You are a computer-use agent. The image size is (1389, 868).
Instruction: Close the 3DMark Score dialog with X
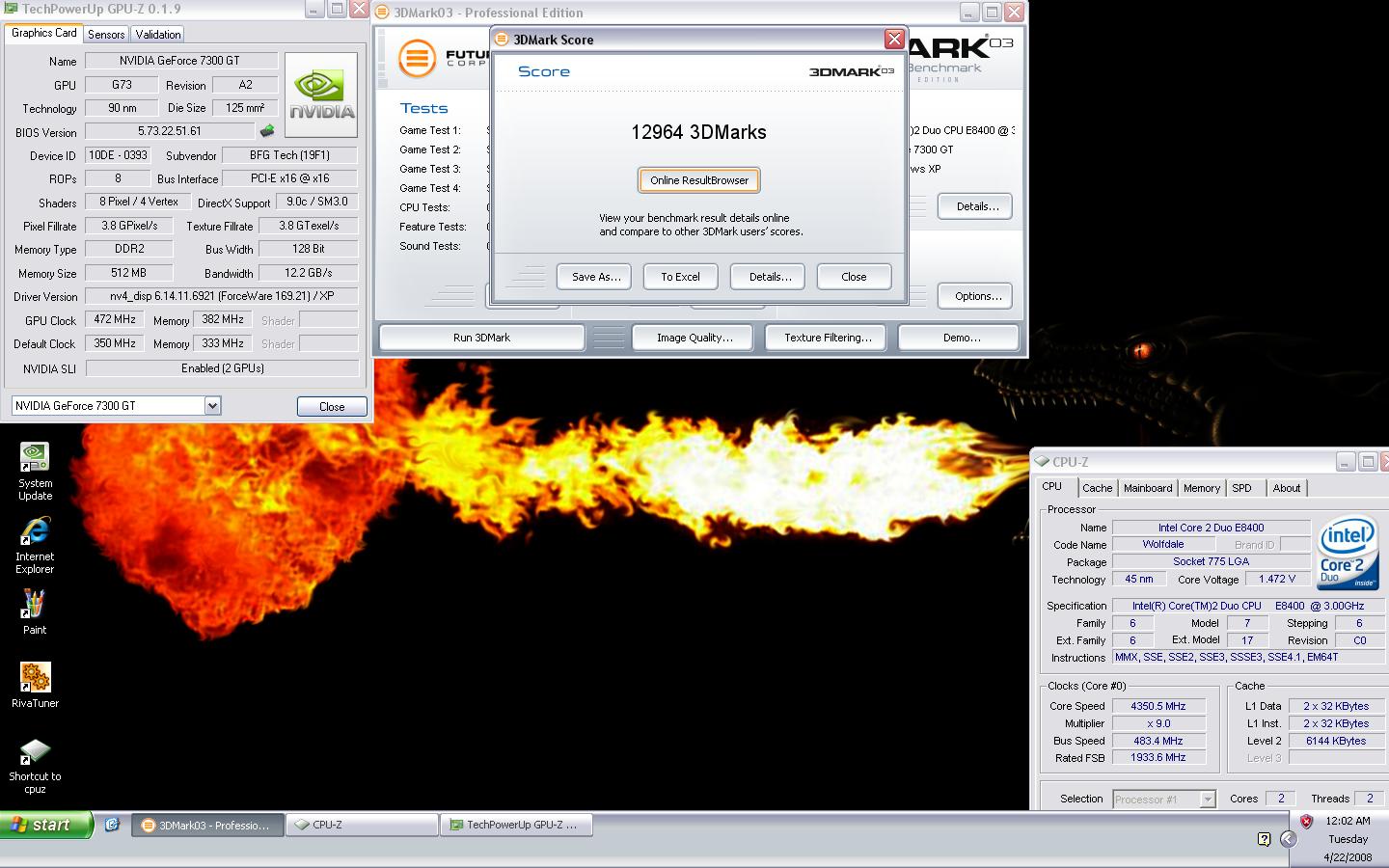pos(894,39)
